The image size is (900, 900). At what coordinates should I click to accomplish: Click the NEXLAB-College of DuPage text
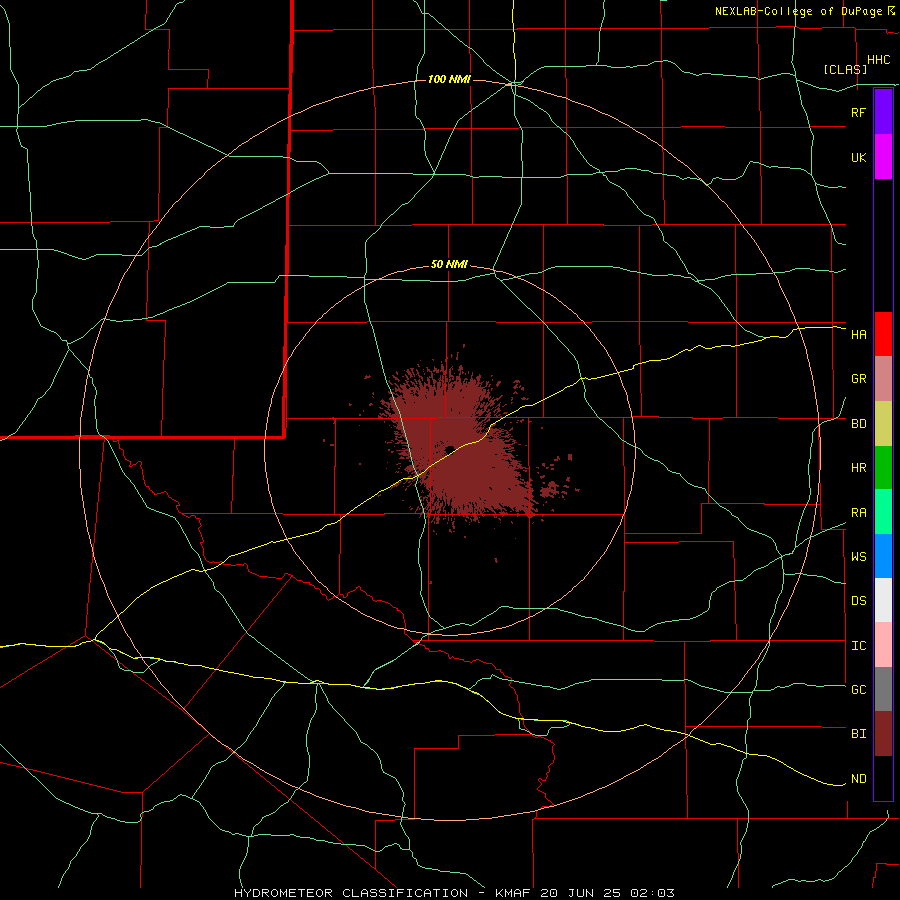pyautogui.click(x=800, y=11)
